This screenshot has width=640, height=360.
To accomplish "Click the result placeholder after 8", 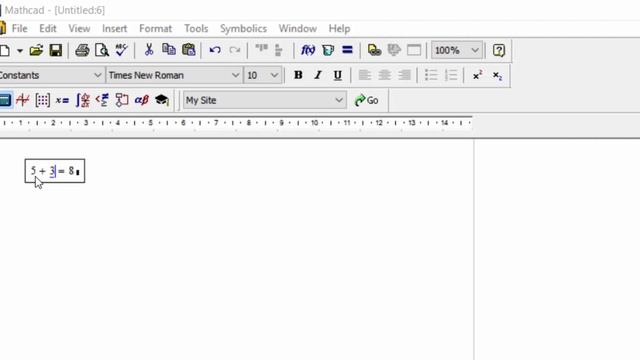I will [x=78, y=173].
